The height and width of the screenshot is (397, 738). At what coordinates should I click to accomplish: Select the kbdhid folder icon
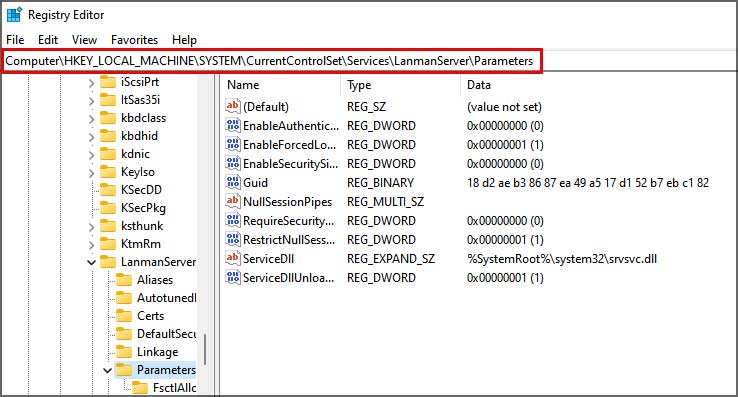pos(108,136)
